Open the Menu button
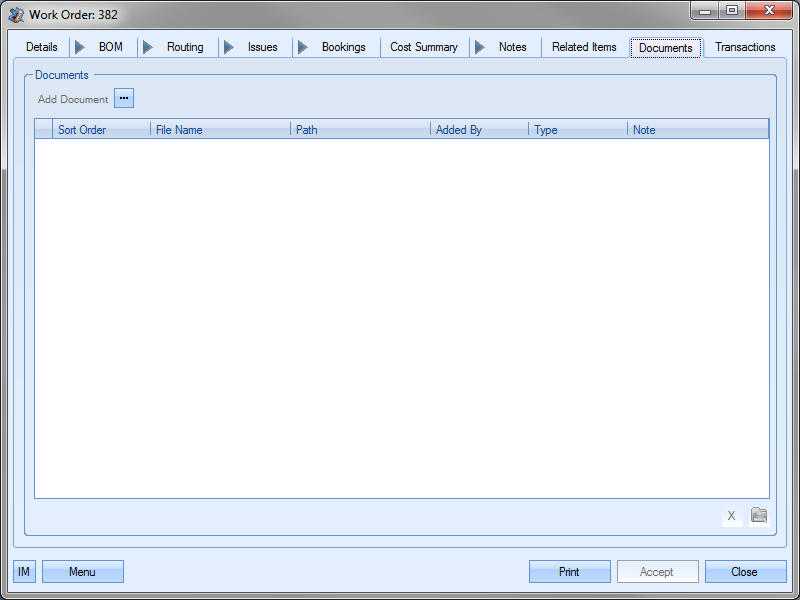Image resolution: width=800 pixels, height=600 pixels. click(82, 572)
